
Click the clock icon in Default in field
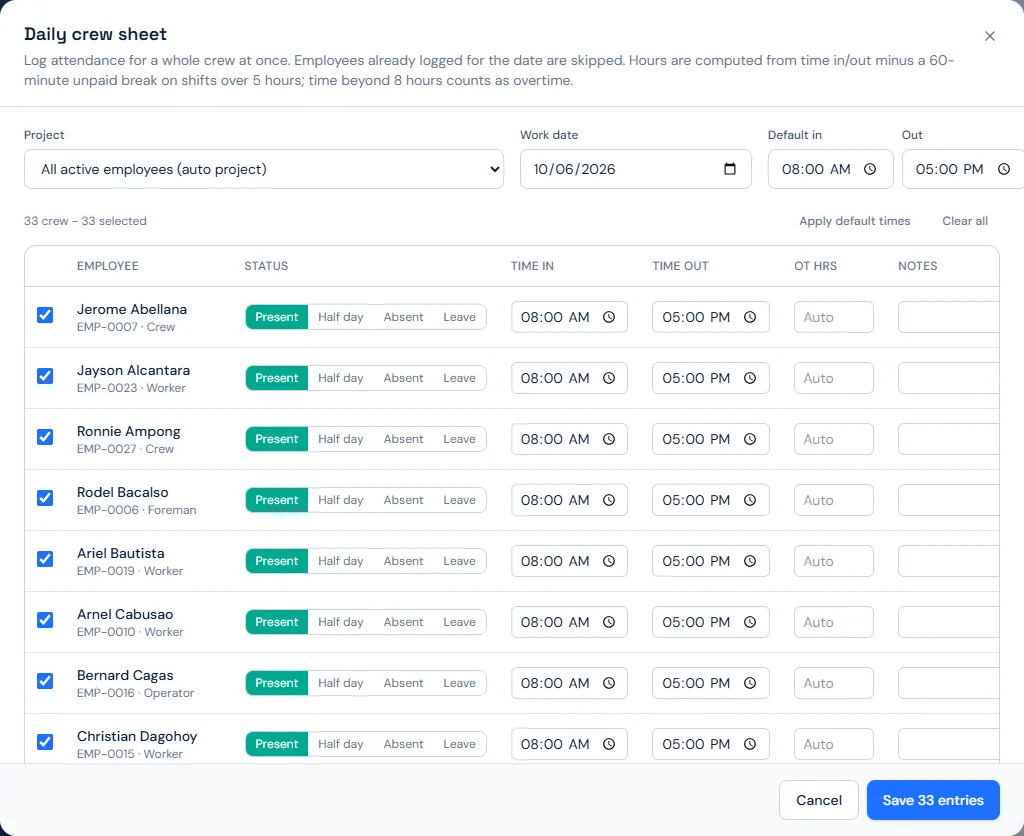click(869, 169)
